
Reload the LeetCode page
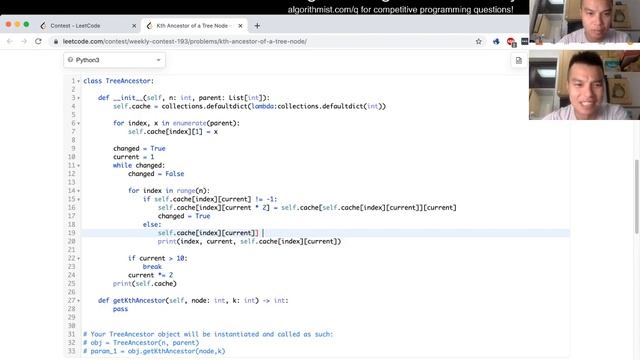[x=38, y=41]
